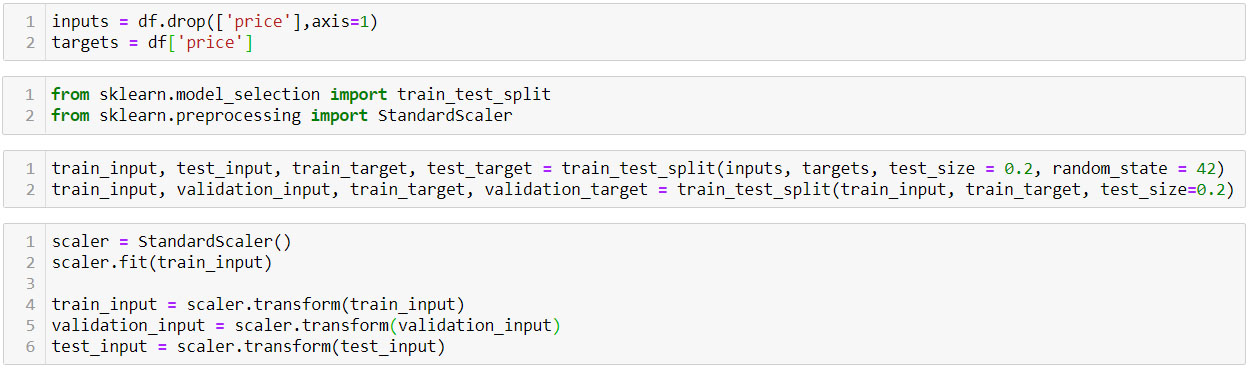
Task: Click the validation_input split line
Action: (643, 189)
